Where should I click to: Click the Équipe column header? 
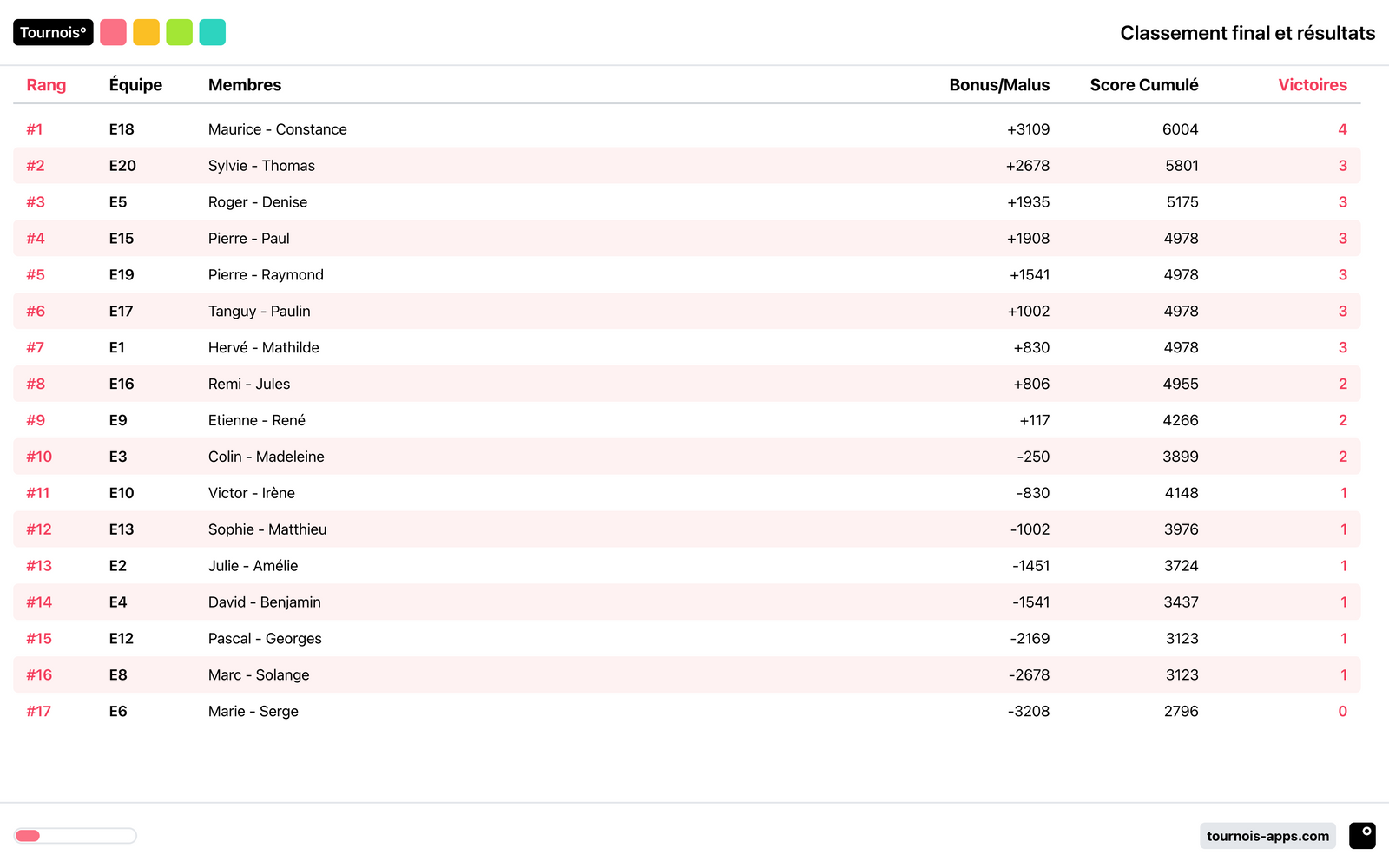[x=135, y=85]
